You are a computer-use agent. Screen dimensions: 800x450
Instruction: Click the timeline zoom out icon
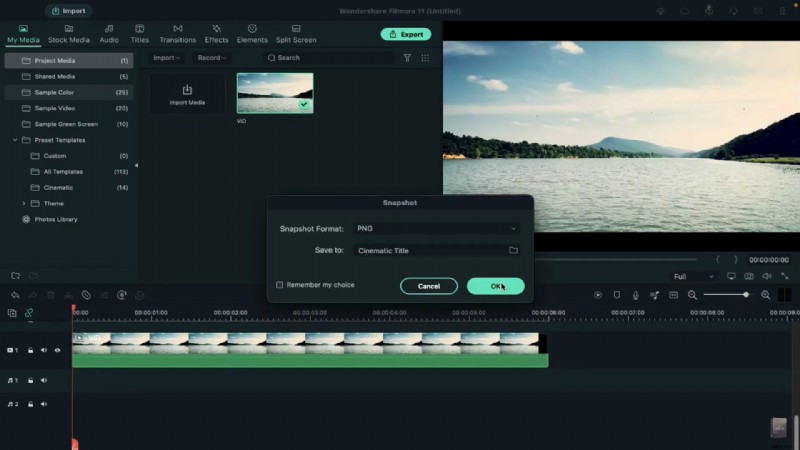(x=692, y=295)
